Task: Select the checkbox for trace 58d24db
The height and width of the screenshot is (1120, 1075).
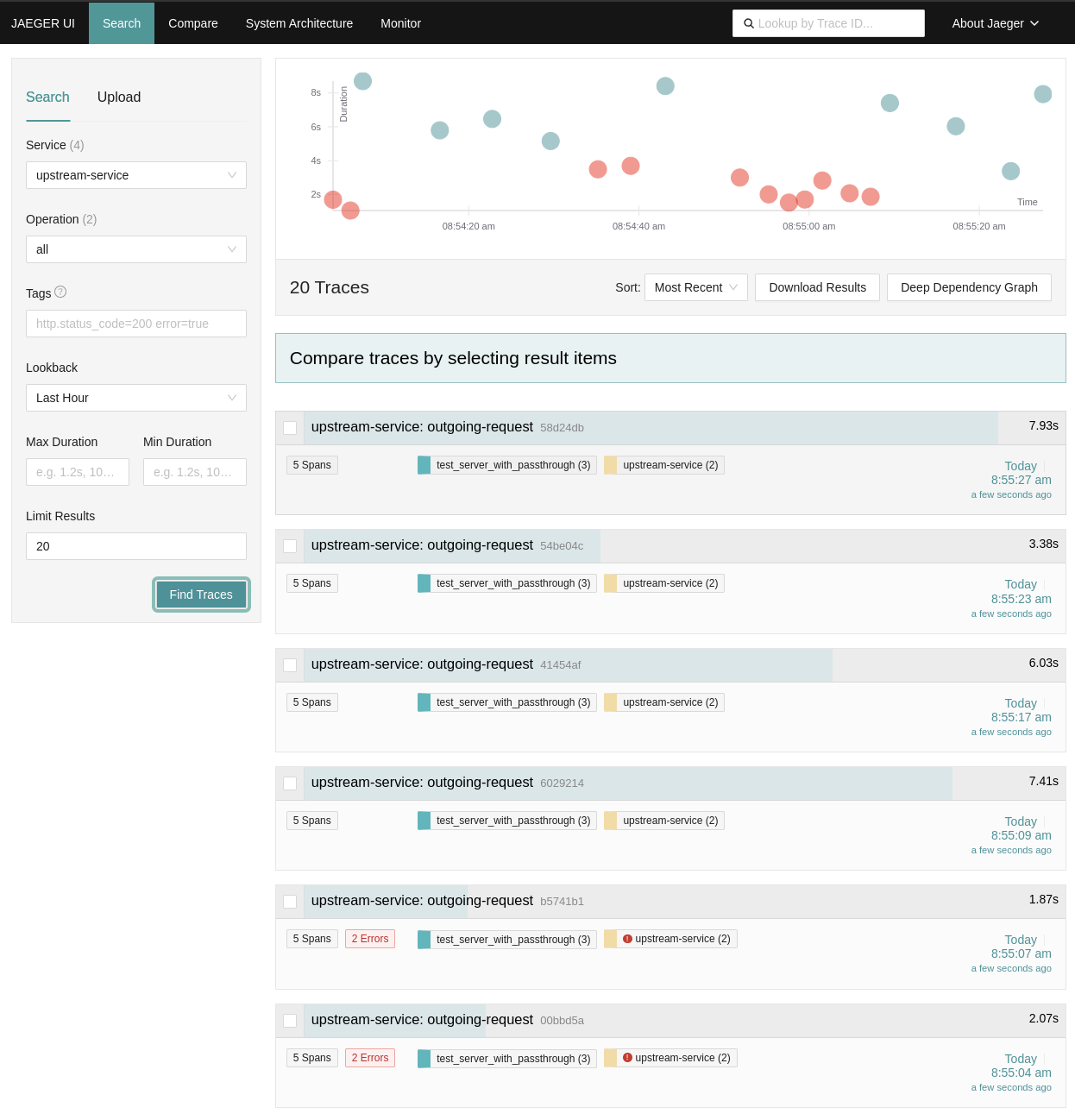Action: pyautogui.click(x=290, y=428)
